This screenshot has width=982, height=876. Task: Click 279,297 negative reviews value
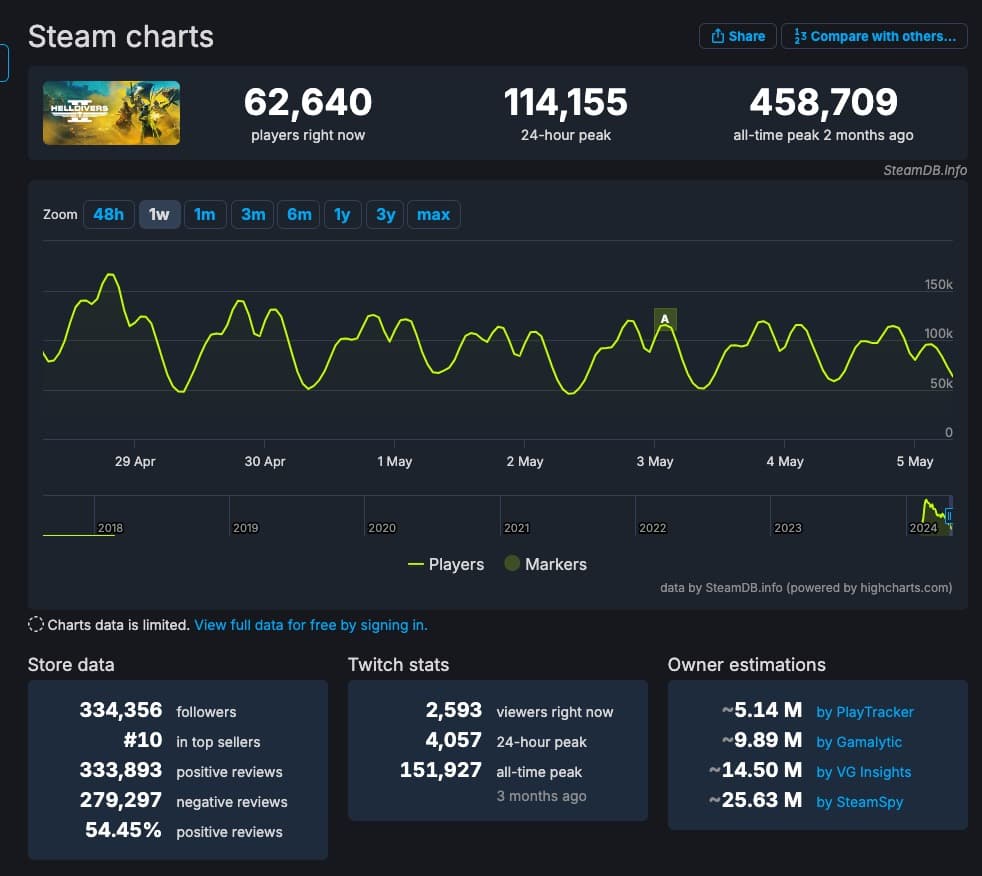point(121,800)
